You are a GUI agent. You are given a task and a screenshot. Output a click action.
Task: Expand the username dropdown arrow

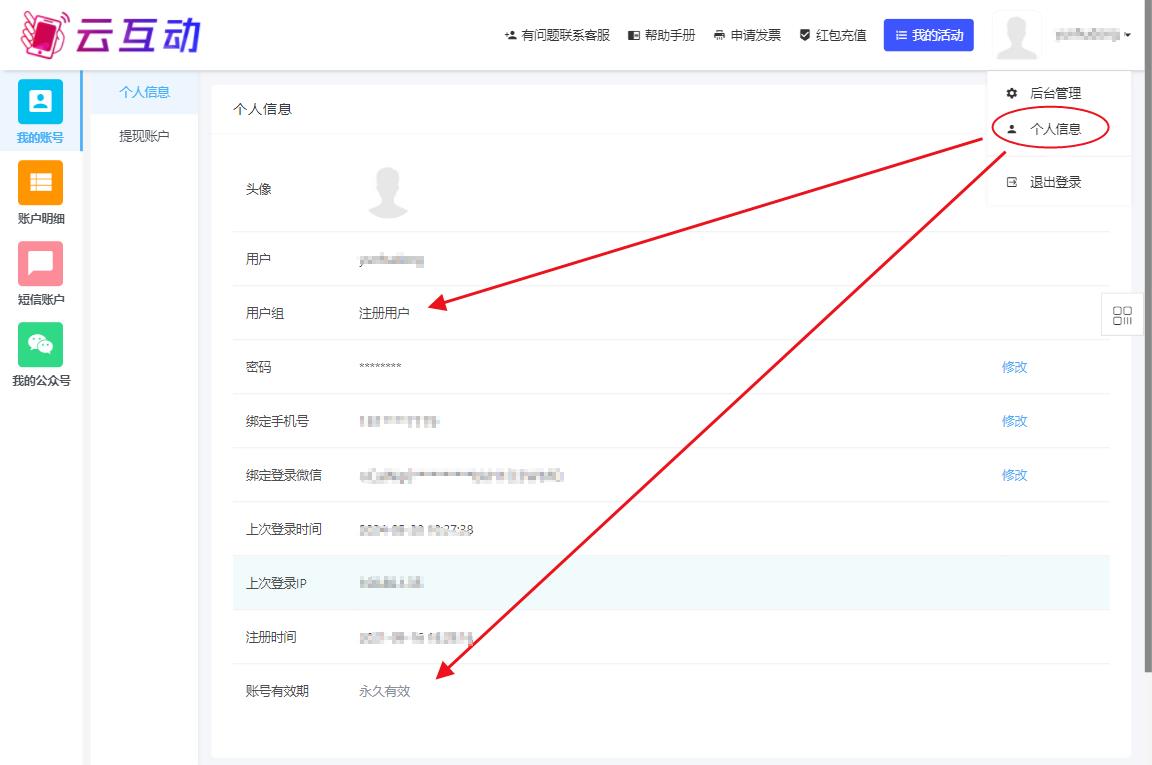pos(1127,35)
